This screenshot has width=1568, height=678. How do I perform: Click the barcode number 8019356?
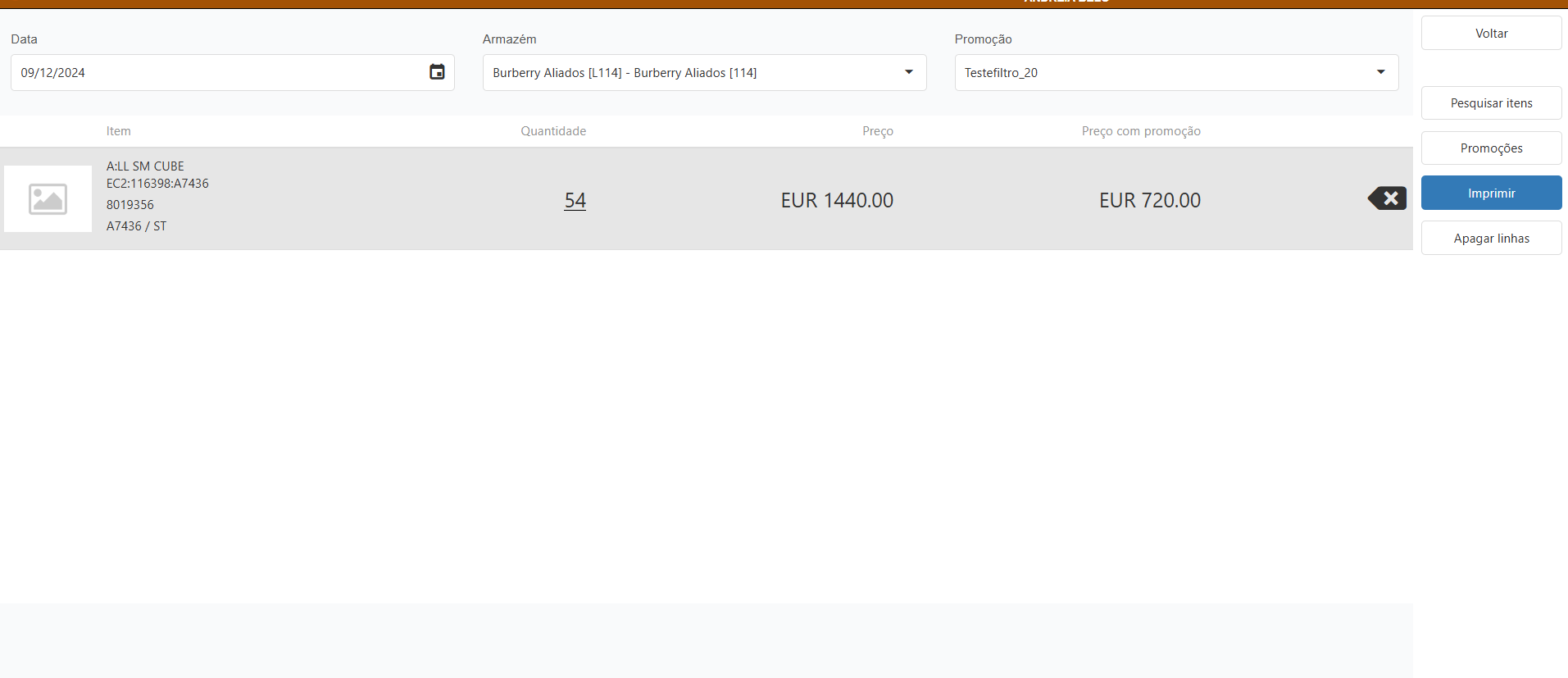[130, 205]
